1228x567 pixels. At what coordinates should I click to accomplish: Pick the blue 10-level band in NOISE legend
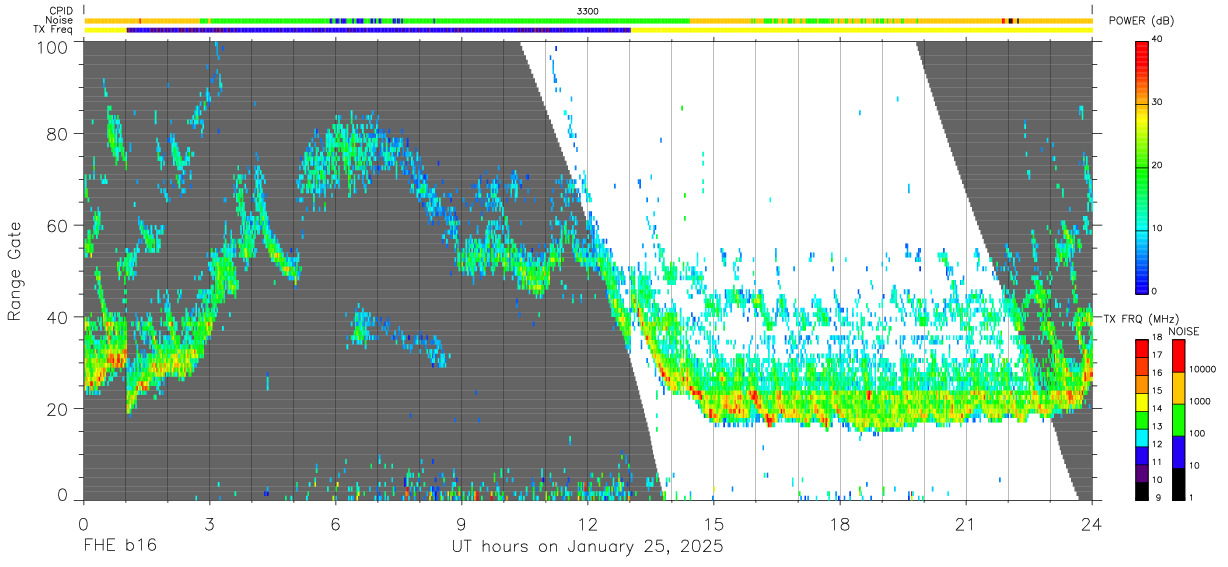click(1178, 452)
